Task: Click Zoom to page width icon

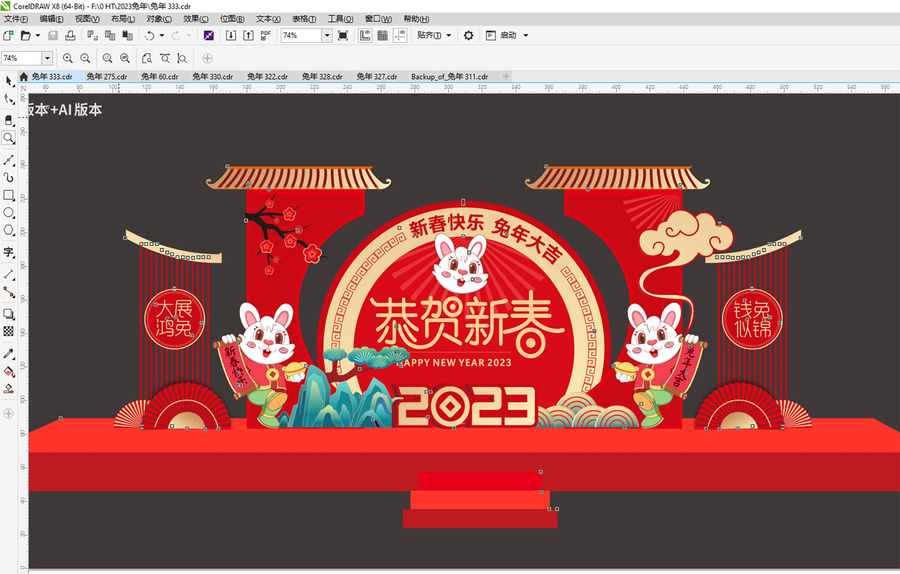Action: (x=165, y=58)
